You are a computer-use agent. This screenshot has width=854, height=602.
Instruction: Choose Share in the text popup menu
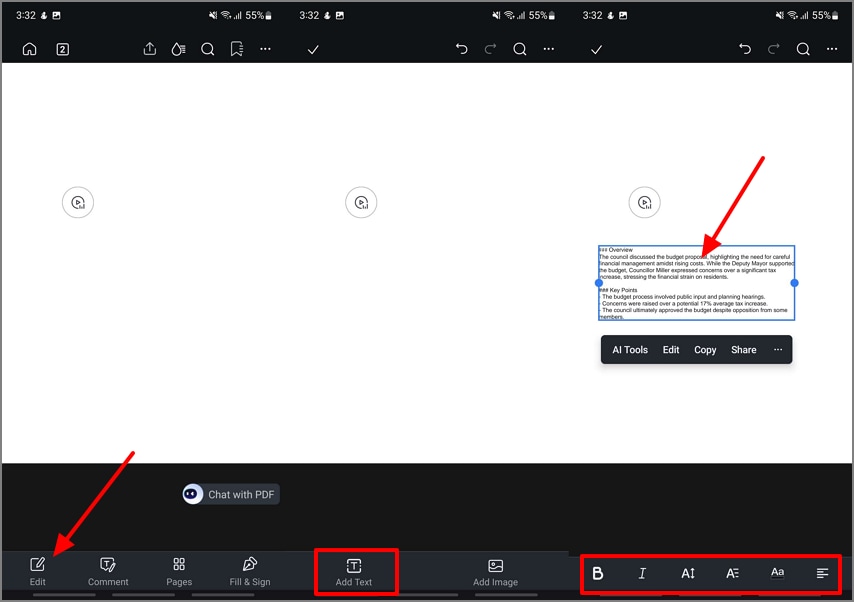743,350
